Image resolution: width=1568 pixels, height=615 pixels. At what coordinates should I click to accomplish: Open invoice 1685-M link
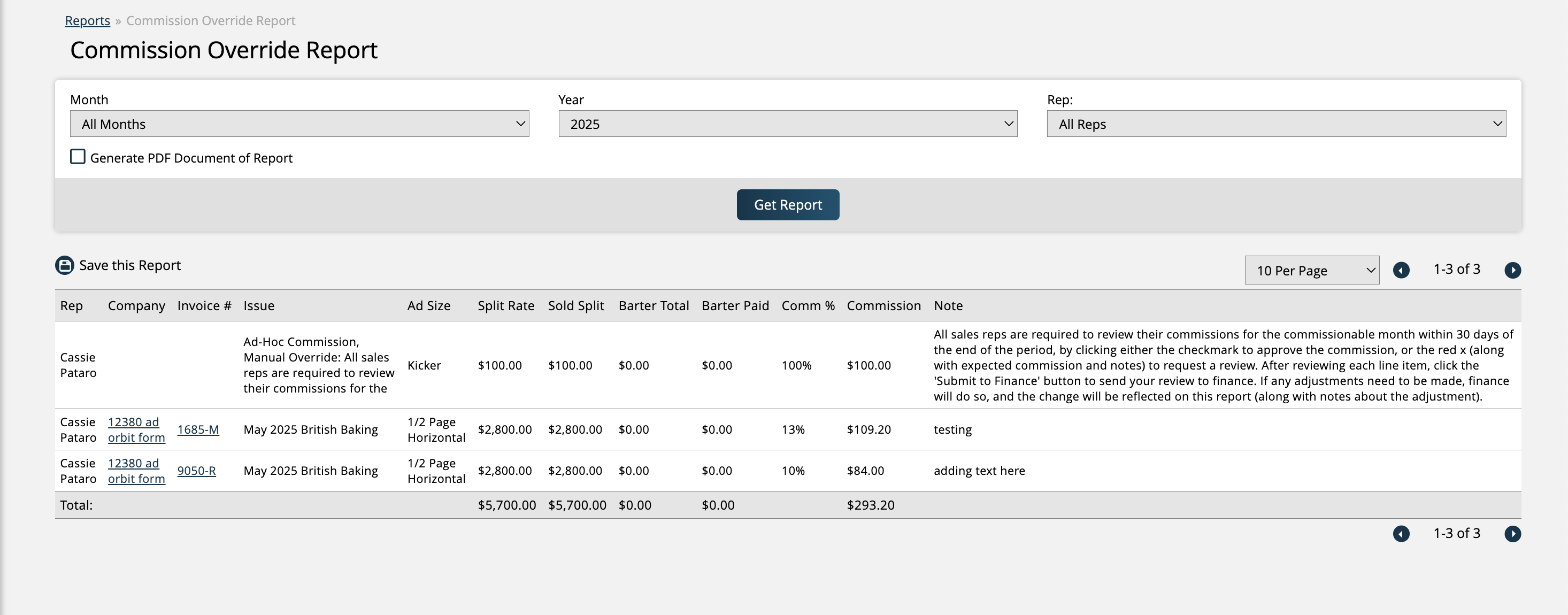click(x=198, y=430)
